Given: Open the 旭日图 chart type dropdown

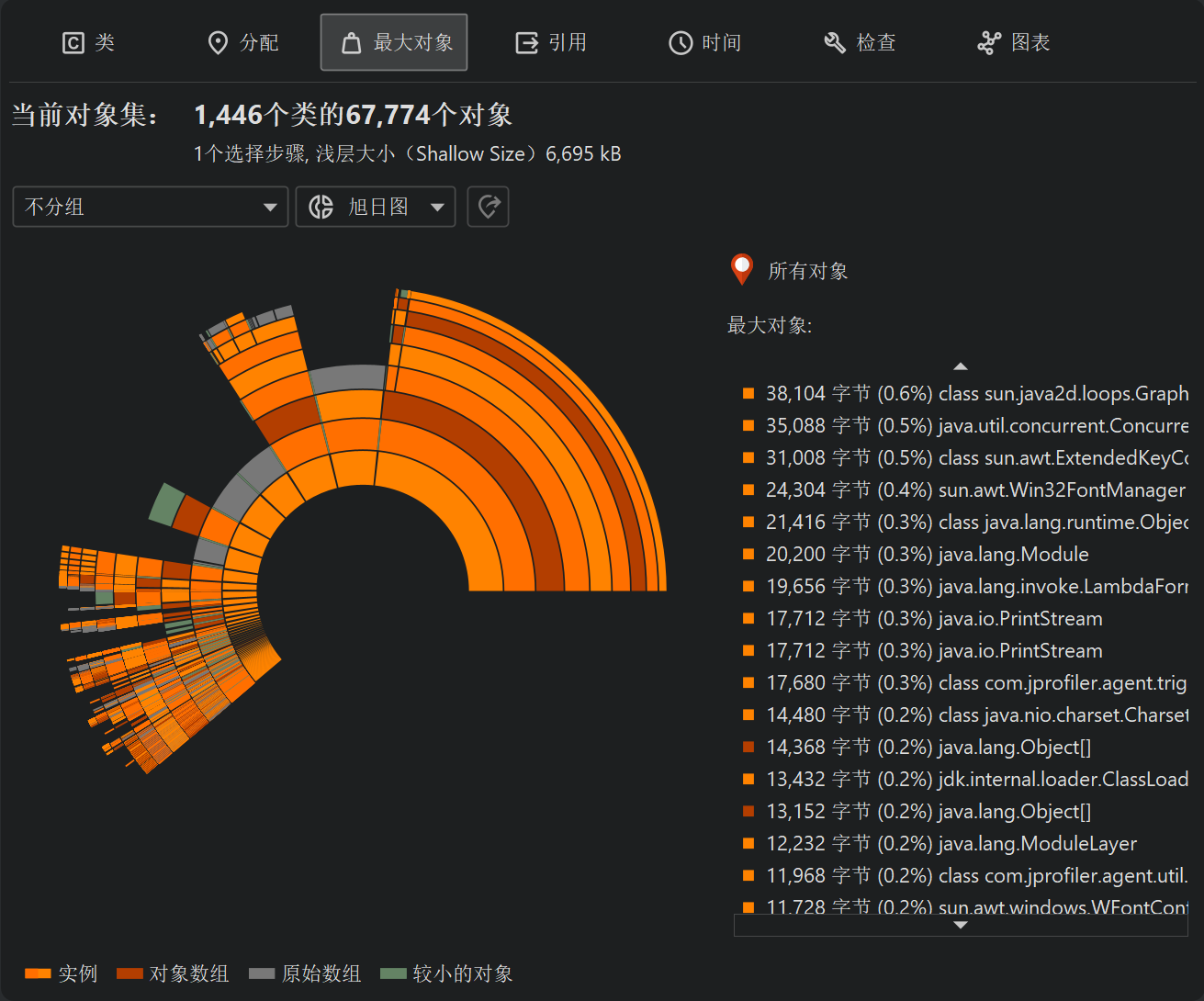Looking at the screenshot, I should pos(376,207).
